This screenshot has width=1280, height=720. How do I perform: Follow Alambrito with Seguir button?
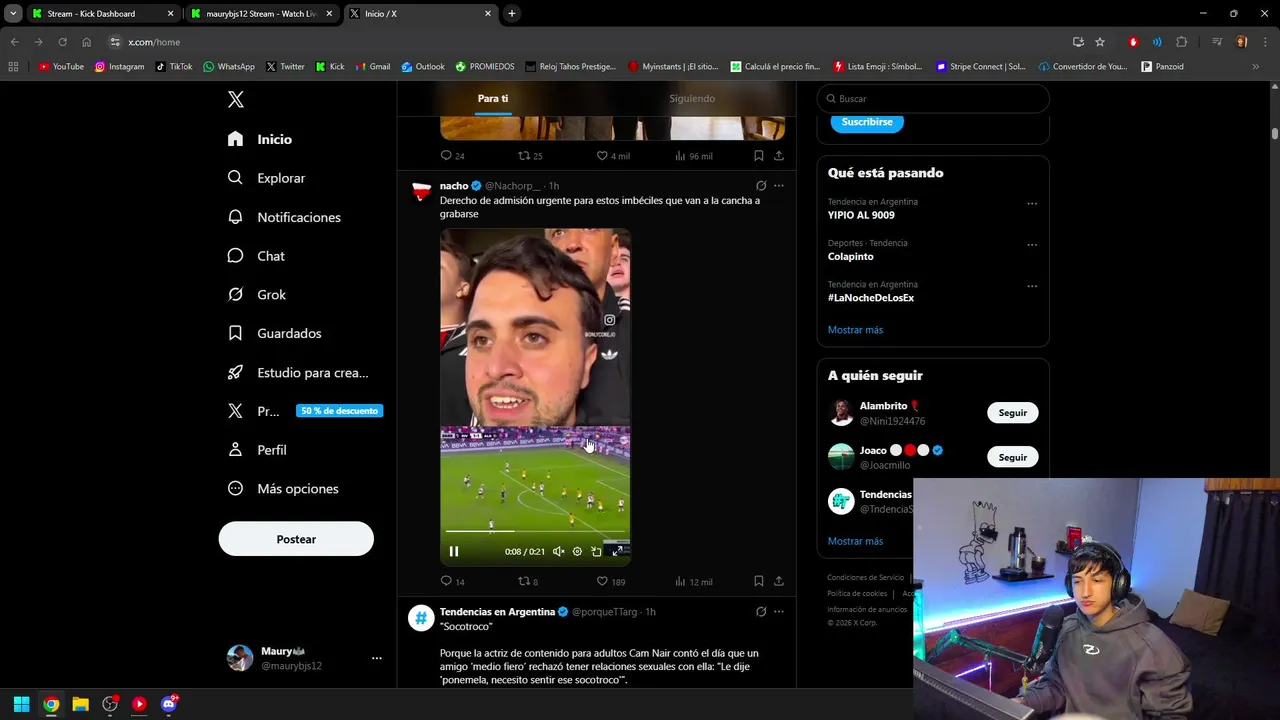pos(1012,413)
